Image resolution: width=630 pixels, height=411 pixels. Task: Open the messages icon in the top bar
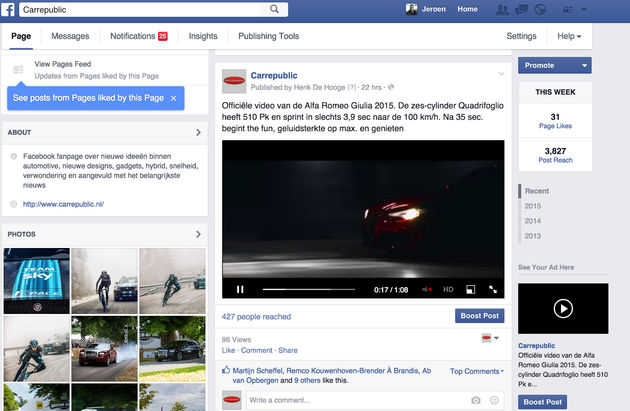click(x=521, y=10)
